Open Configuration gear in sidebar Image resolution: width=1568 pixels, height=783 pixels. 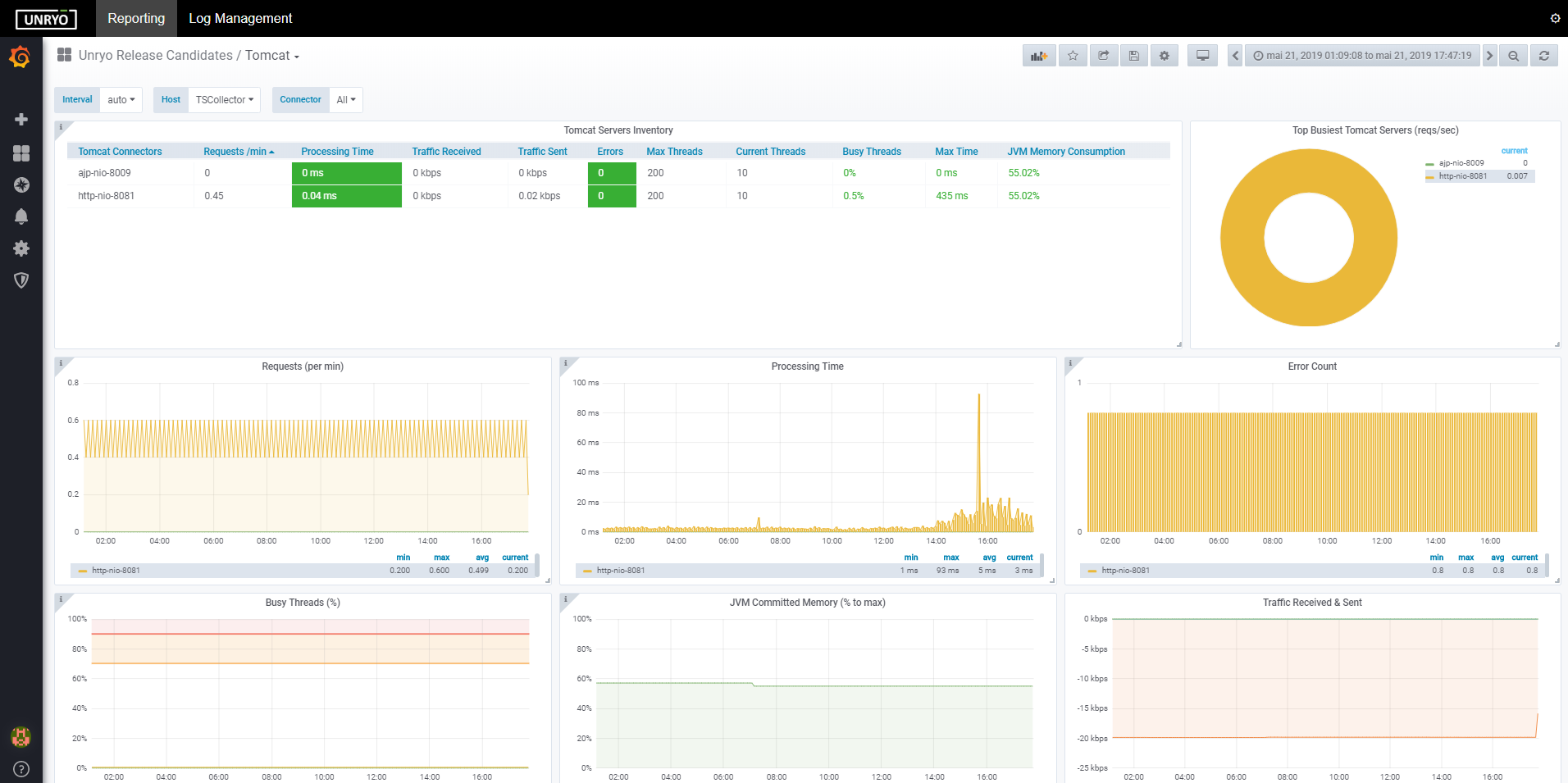point(21,248)
